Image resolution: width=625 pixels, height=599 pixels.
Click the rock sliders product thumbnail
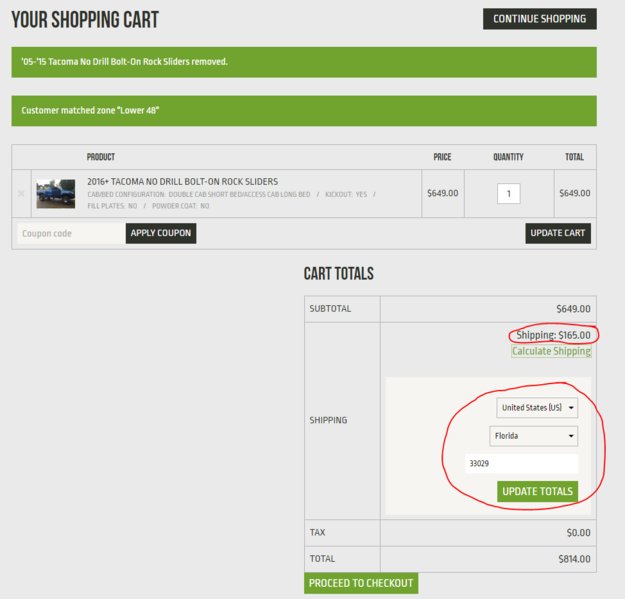point(56,193)
